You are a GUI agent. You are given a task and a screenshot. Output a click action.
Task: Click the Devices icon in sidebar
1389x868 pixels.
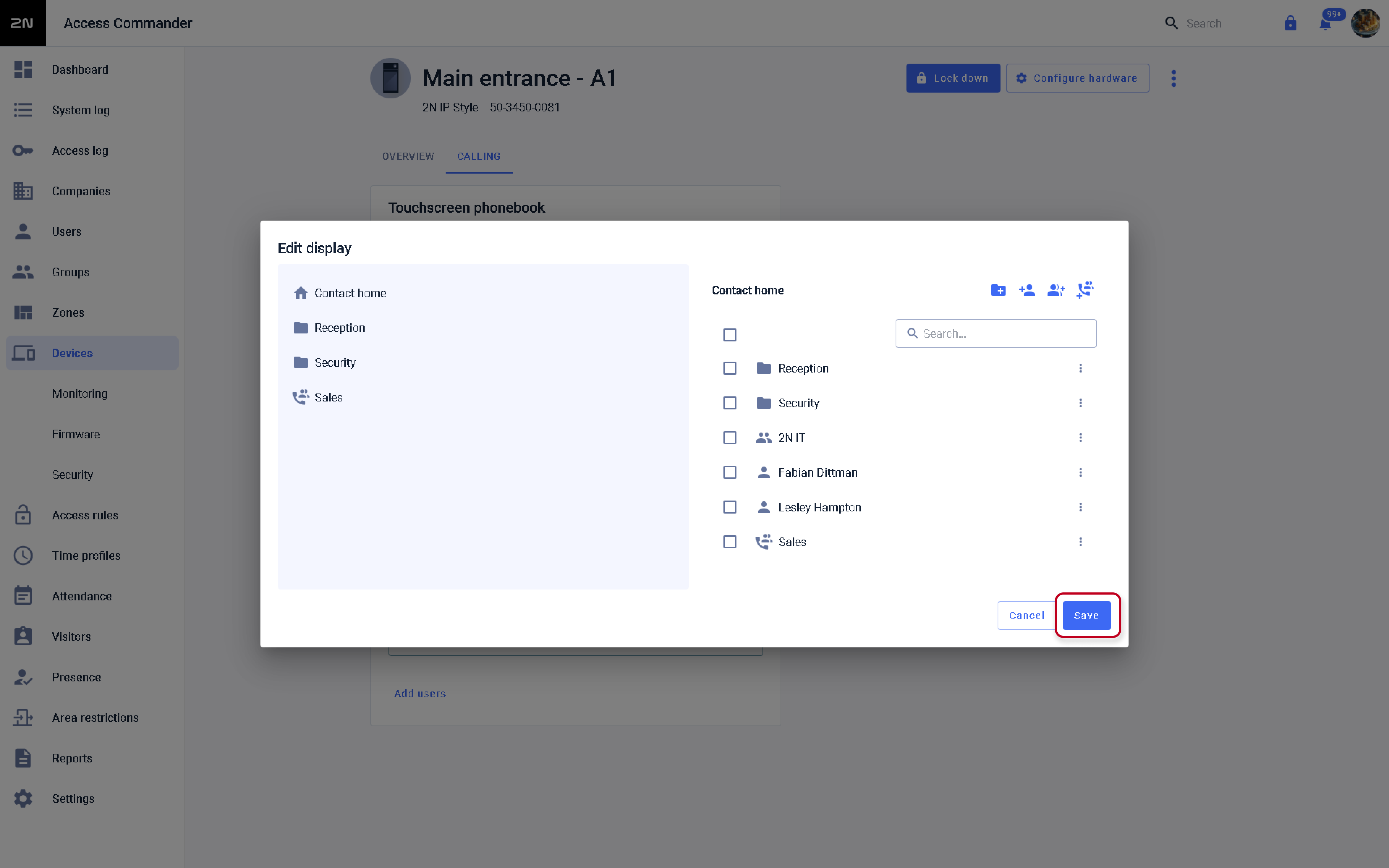click(x=23, y=353)
